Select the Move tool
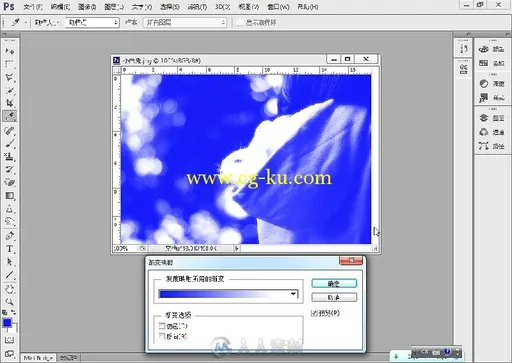 (x=10, y=51)
